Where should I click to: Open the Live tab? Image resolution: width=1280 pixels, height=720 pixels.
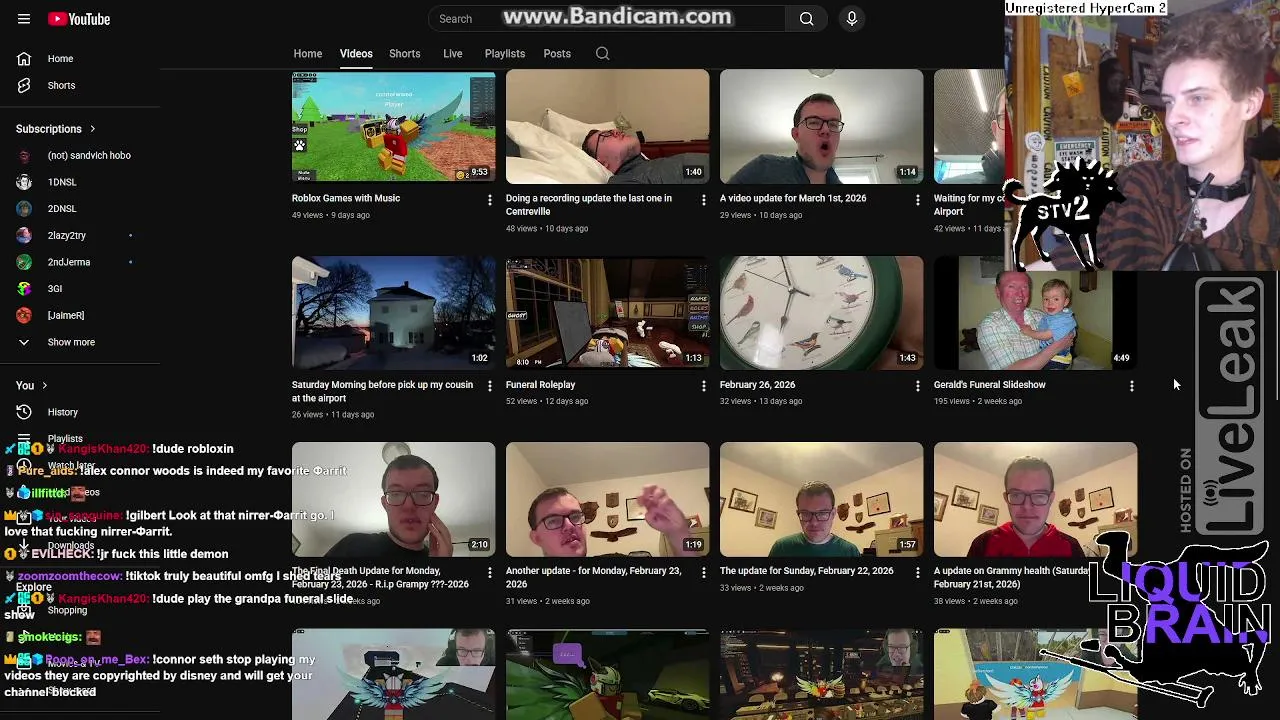pyautogui.click(x=453, y=54)
